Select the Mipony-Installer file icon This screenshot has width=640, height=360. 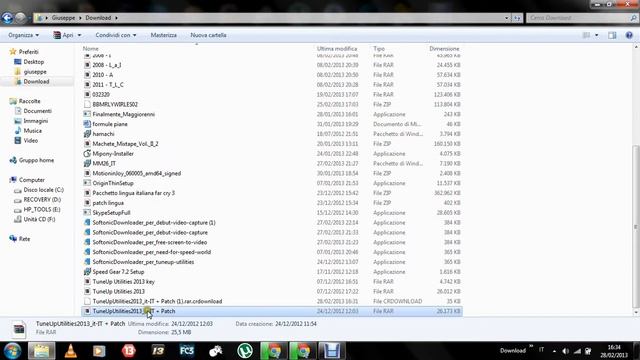(x=87, y=153)
